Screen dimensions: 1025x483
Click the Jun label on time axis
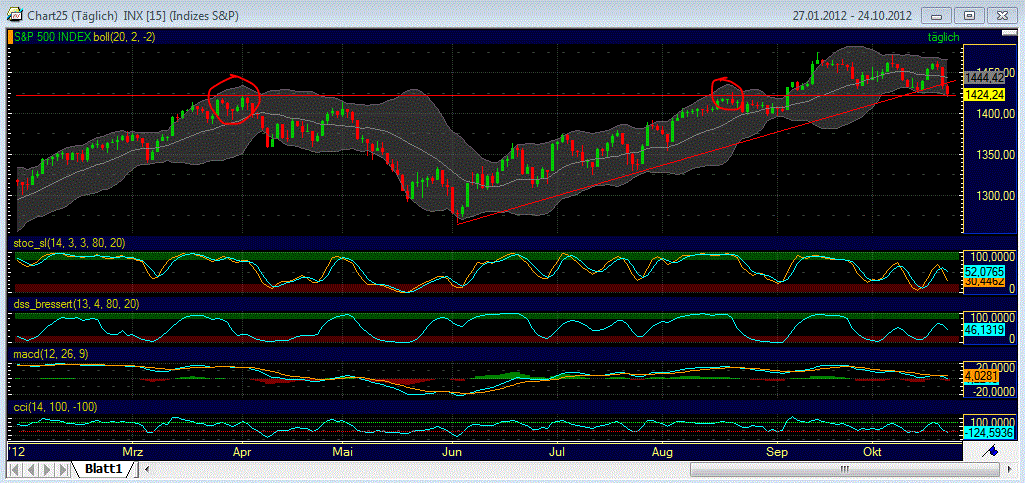[452, 452]
